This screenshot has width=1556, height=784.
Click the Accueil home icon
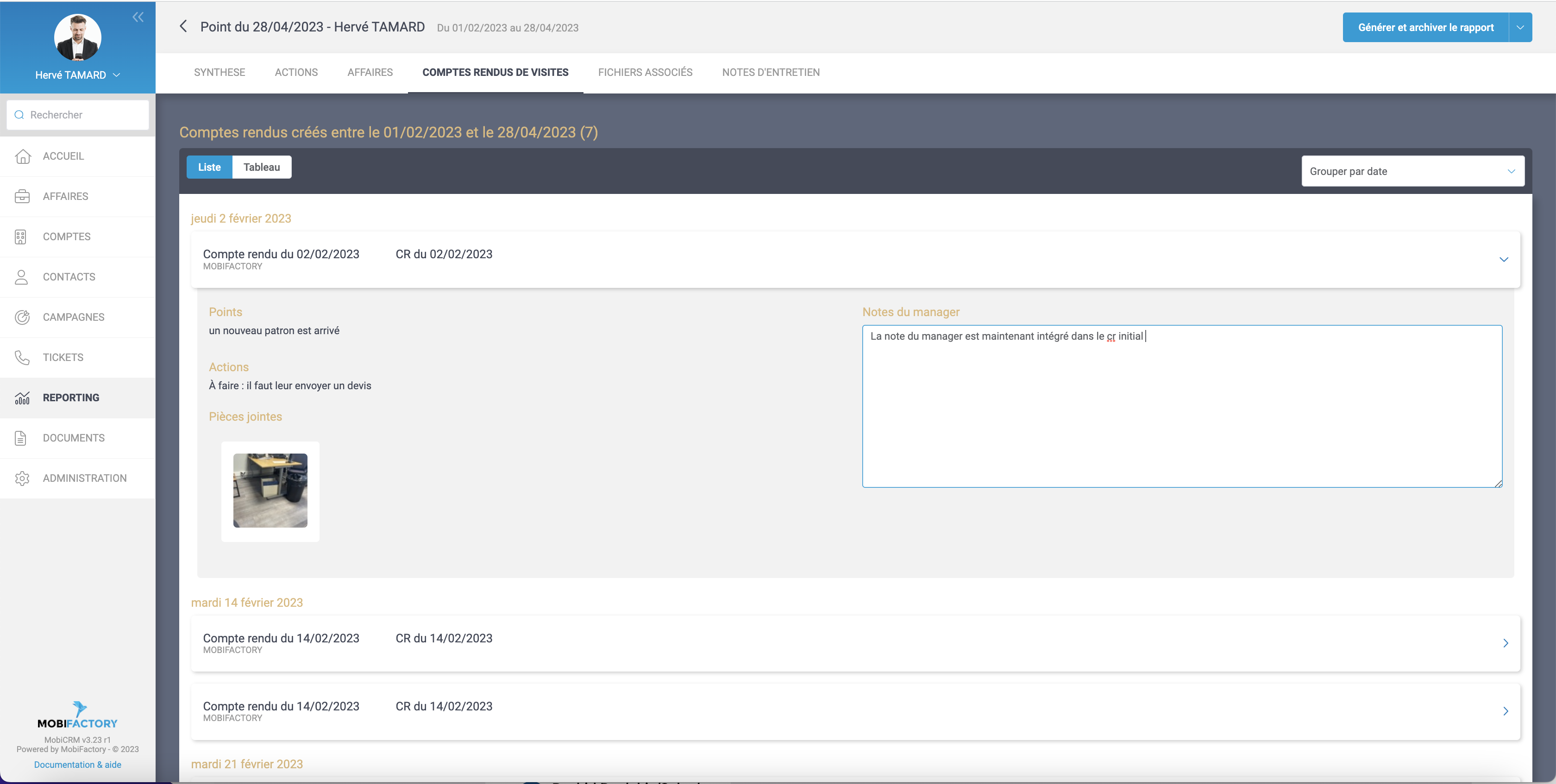[22, 156]
